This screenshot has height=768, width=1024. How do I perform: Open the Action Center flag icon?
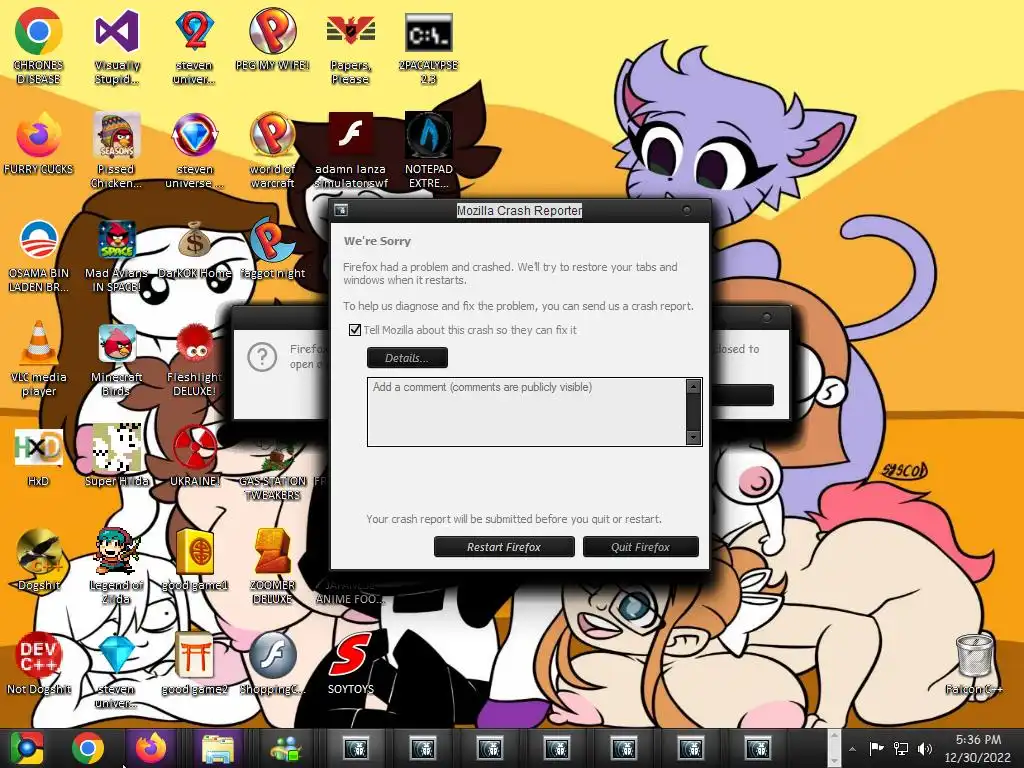coord(876,748)
